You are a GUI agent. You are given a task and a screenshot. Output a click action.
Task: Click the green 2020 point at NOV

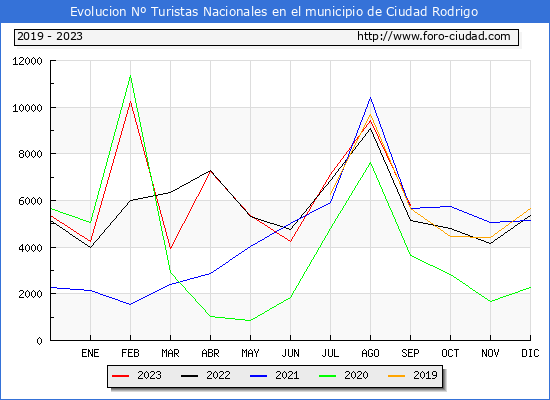tap(490, 301)
